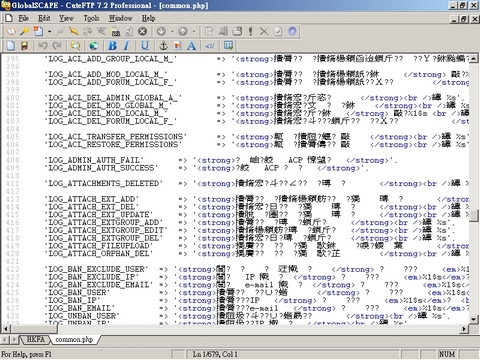Image resolution: width=480 pixels, height=360 pixels.
Task: Click the find magnifier icon in editor toolbar
Action: [76, 46]
